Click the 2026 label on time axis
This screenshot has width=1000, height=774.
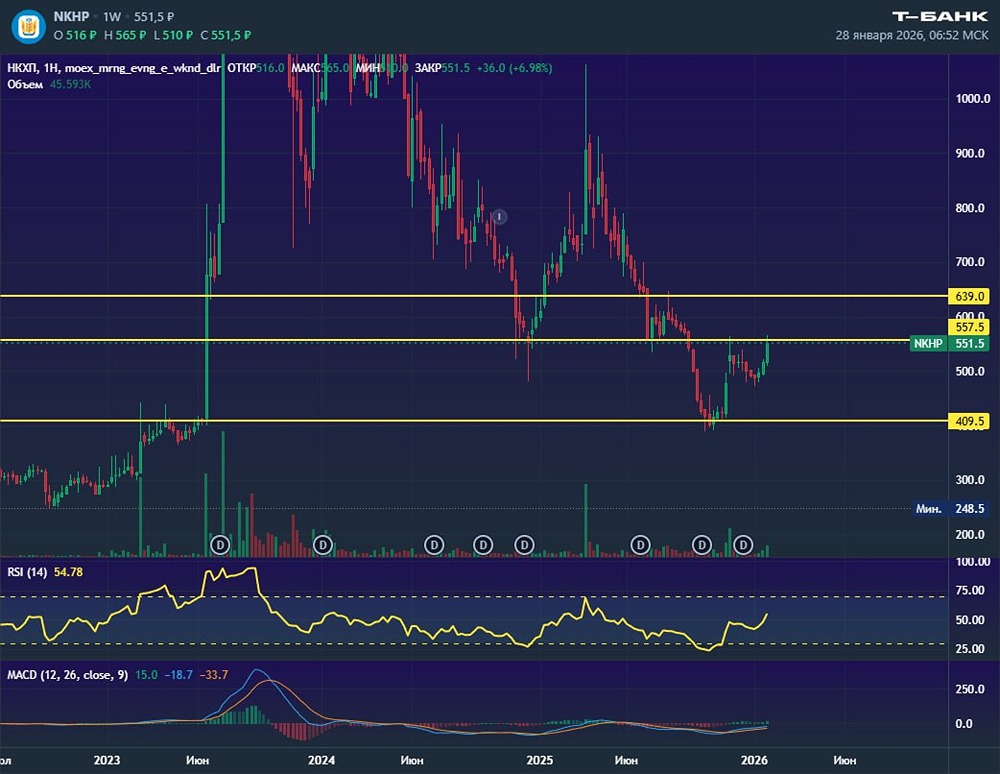tap(754, 761)
